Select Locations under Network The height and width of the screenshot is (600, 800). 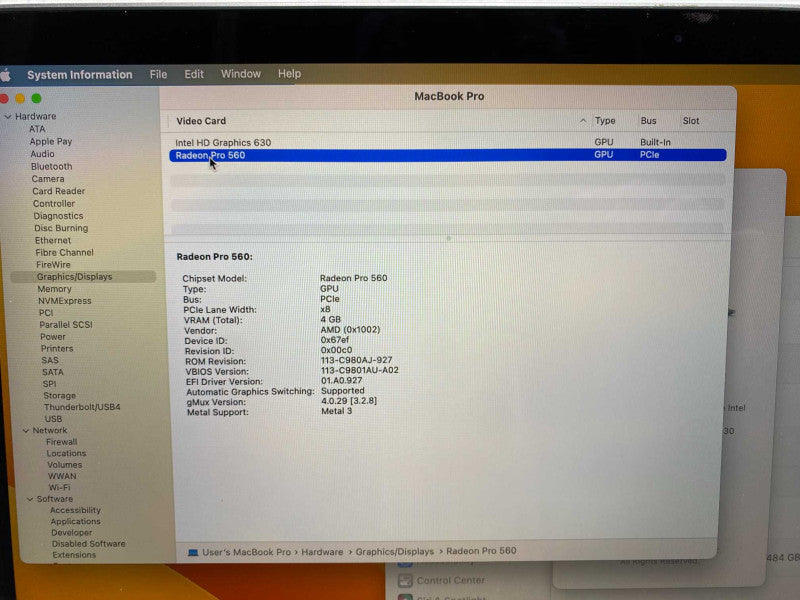coord(66,453)
